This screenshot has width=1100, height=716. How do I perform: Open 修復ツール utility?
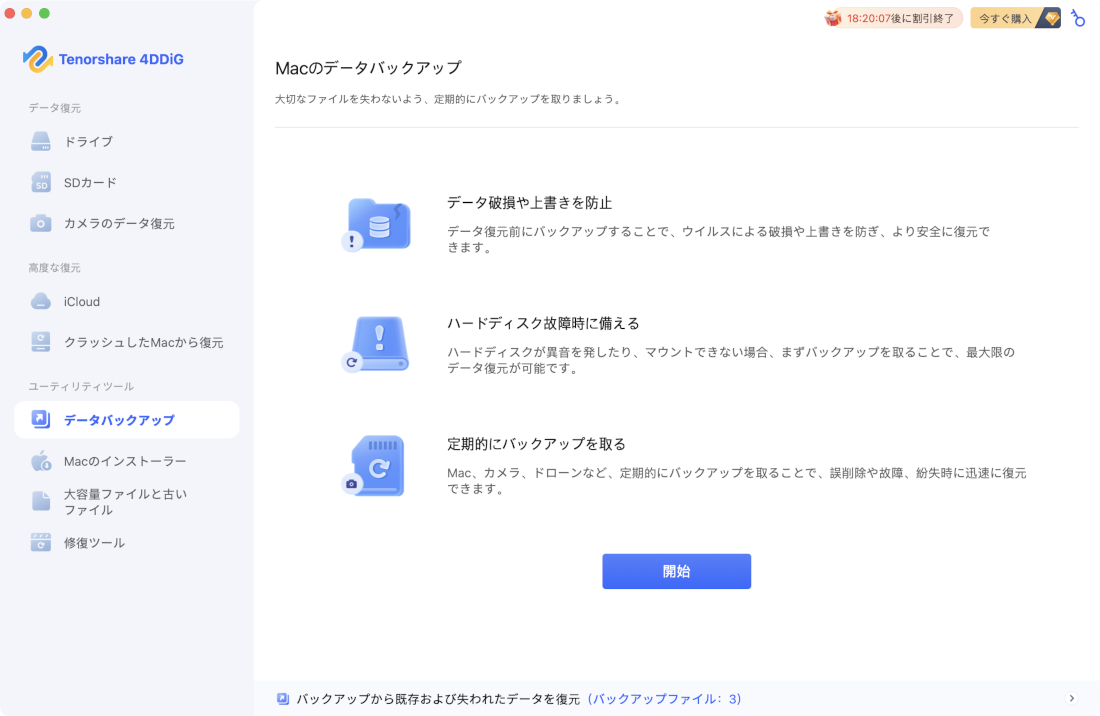point(126,543)
